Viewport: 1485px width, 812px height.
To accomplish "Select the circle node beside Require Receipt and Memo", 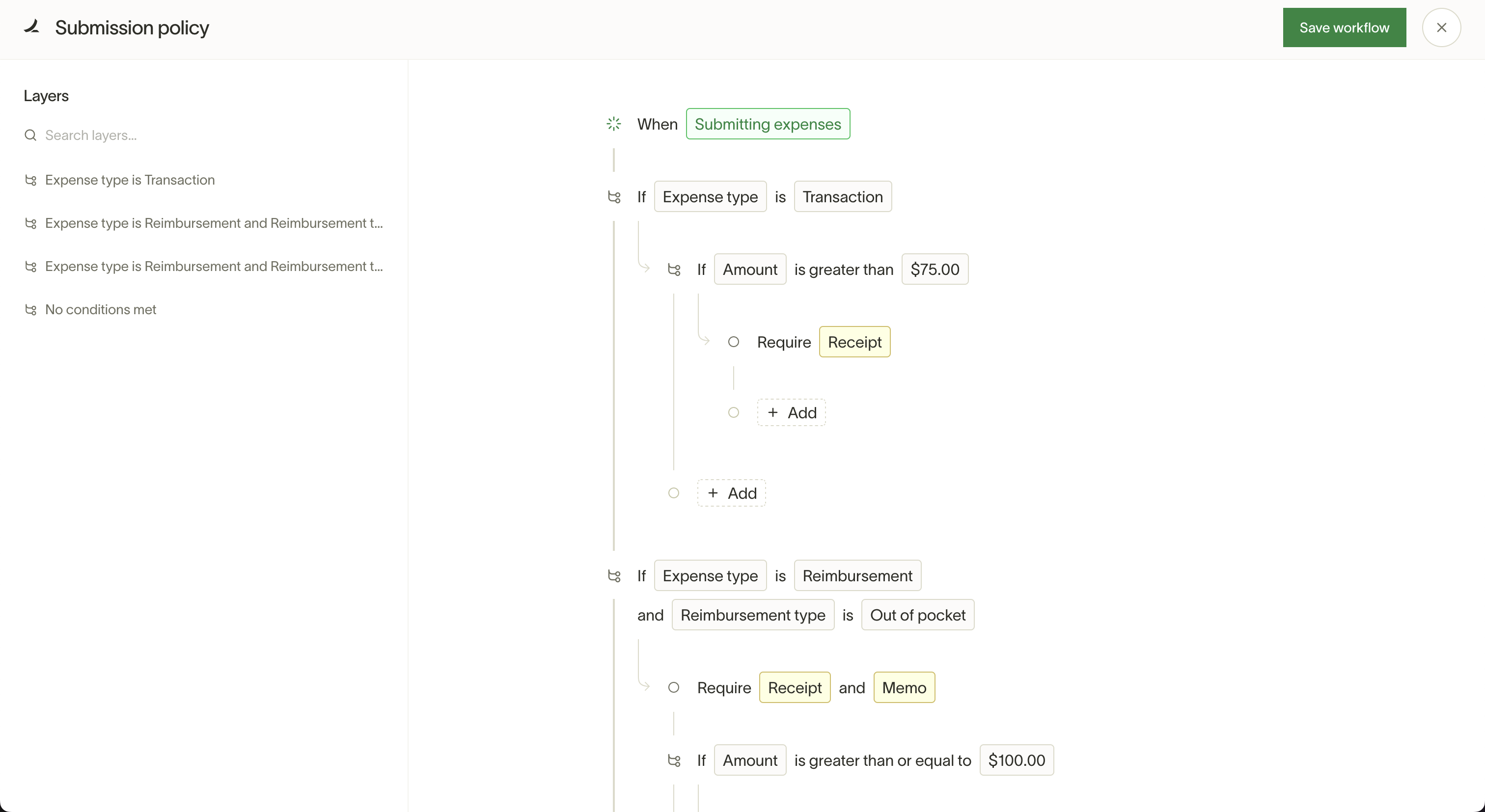I will (x=673, y=687).
